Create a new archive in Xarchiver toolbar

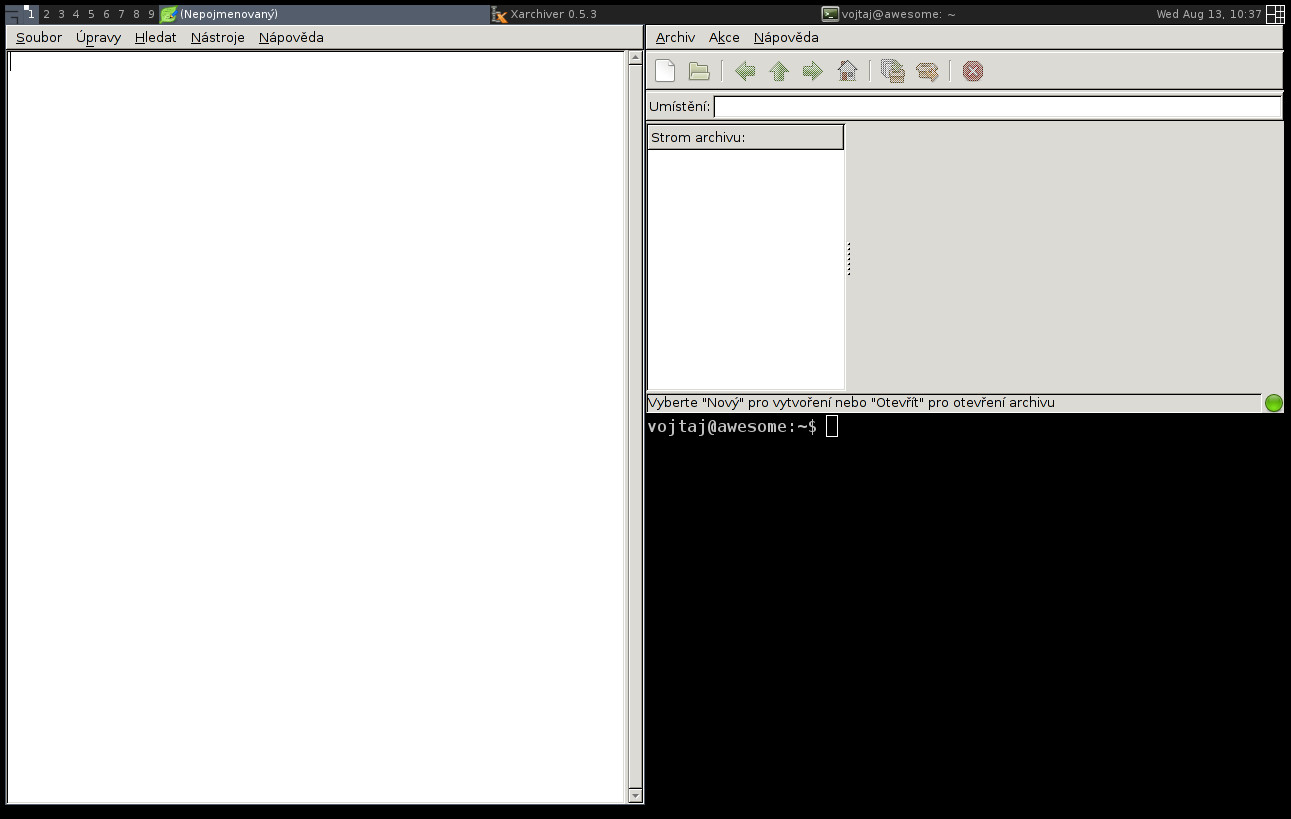click(665, 71)
